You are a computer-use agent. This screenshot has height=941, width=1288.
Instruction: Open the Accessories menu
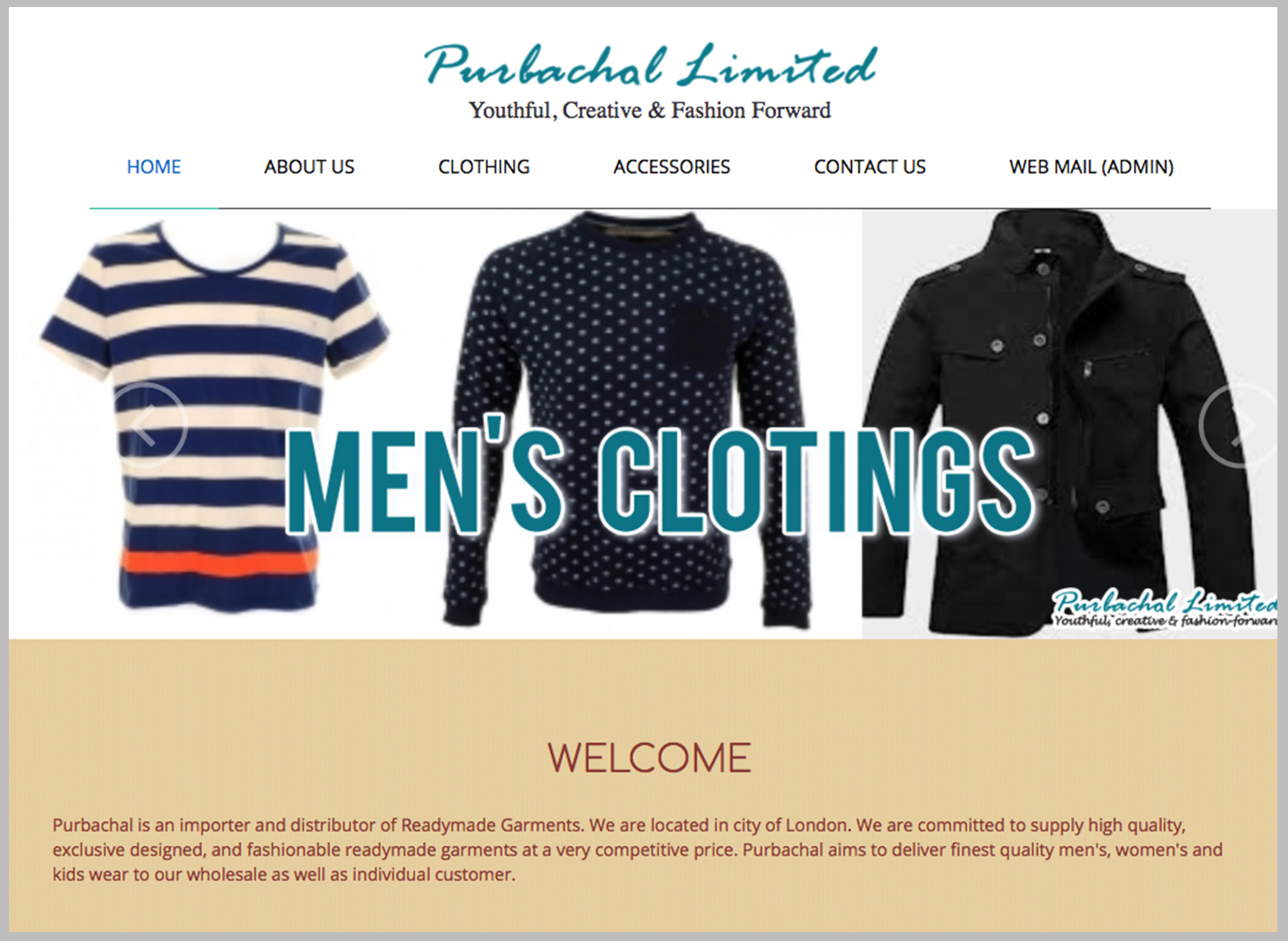(671, 167)
